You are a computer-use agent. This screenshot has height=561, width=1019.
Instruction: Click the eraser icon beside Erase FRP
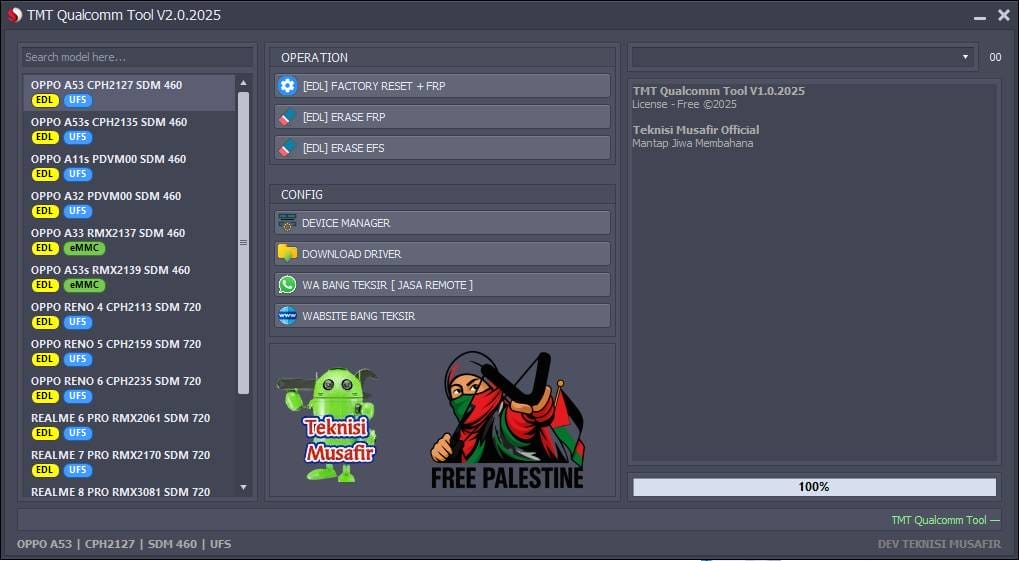pyautogui.click(x=288, y=117)
